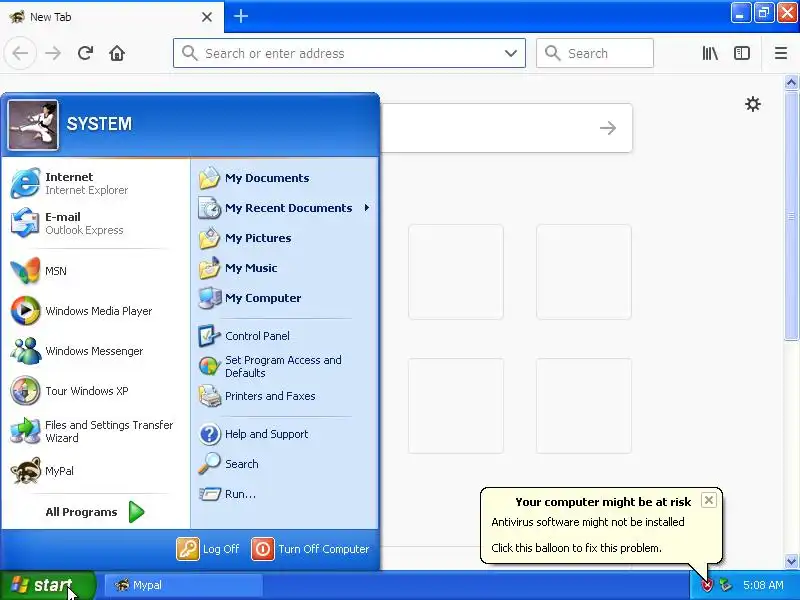Click the browser Back arrow button

pyautogui.click(x=20, y=53)
